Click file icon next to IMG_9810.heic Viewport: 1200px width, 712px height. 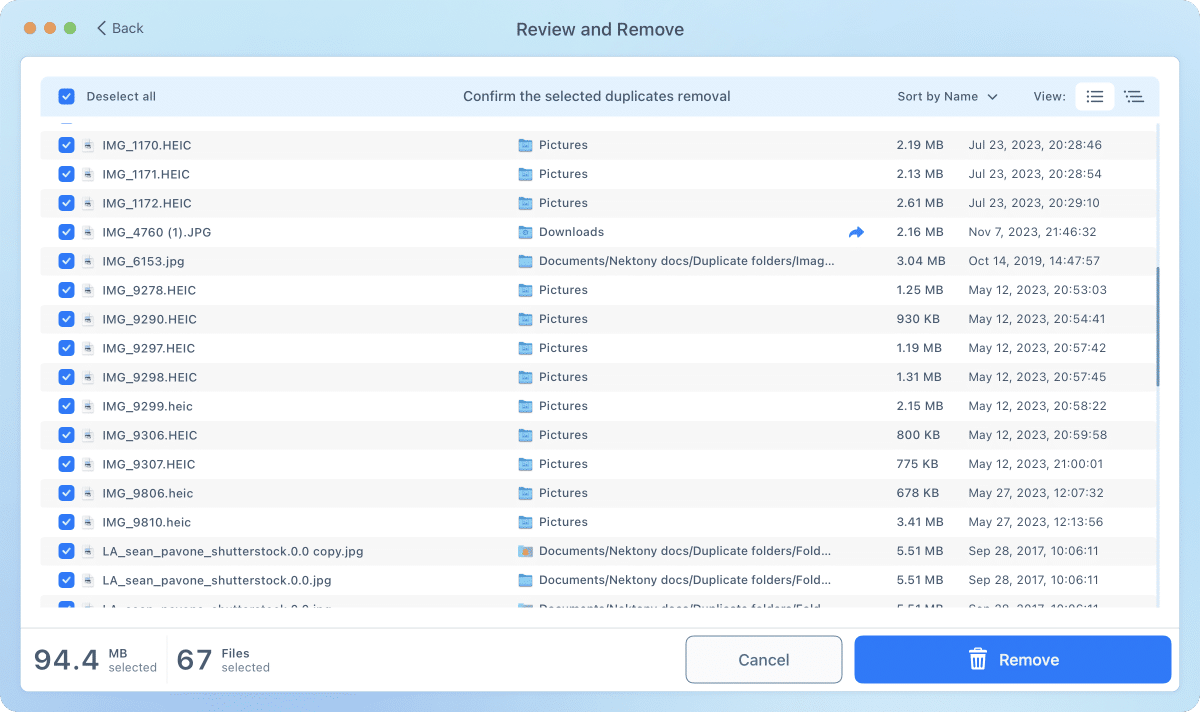click(x=89, y=522)
